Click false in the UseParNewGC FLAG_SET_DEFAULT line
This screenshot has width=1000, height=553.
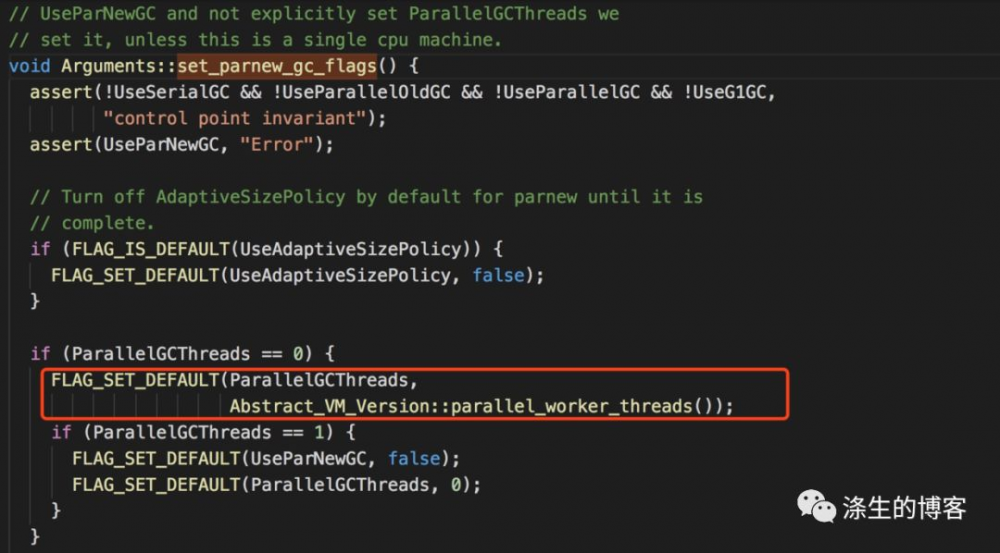tap(415, 459)
